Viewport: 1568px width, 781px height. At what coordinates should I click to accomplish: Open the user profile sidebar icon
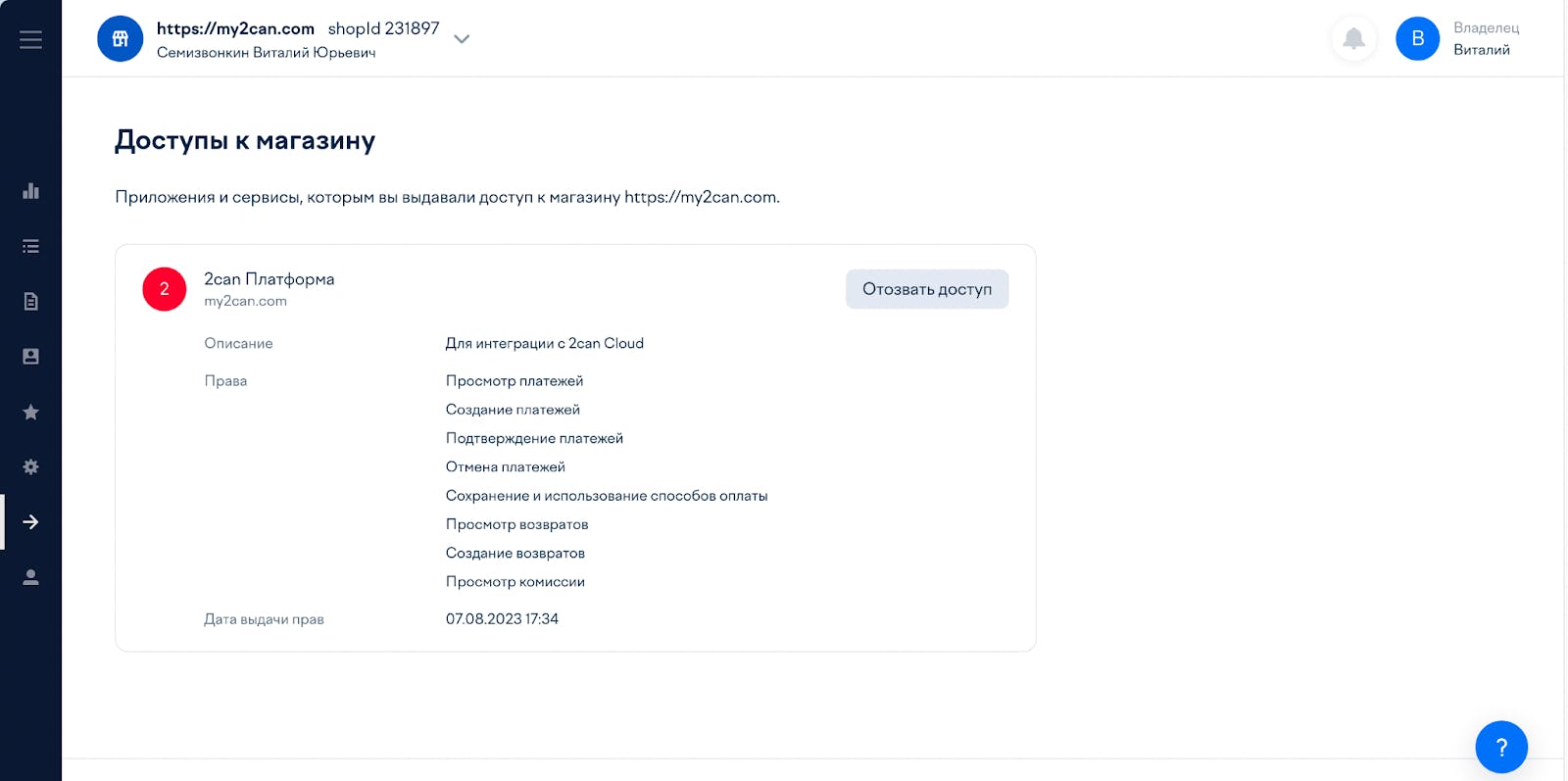(30, 577)
